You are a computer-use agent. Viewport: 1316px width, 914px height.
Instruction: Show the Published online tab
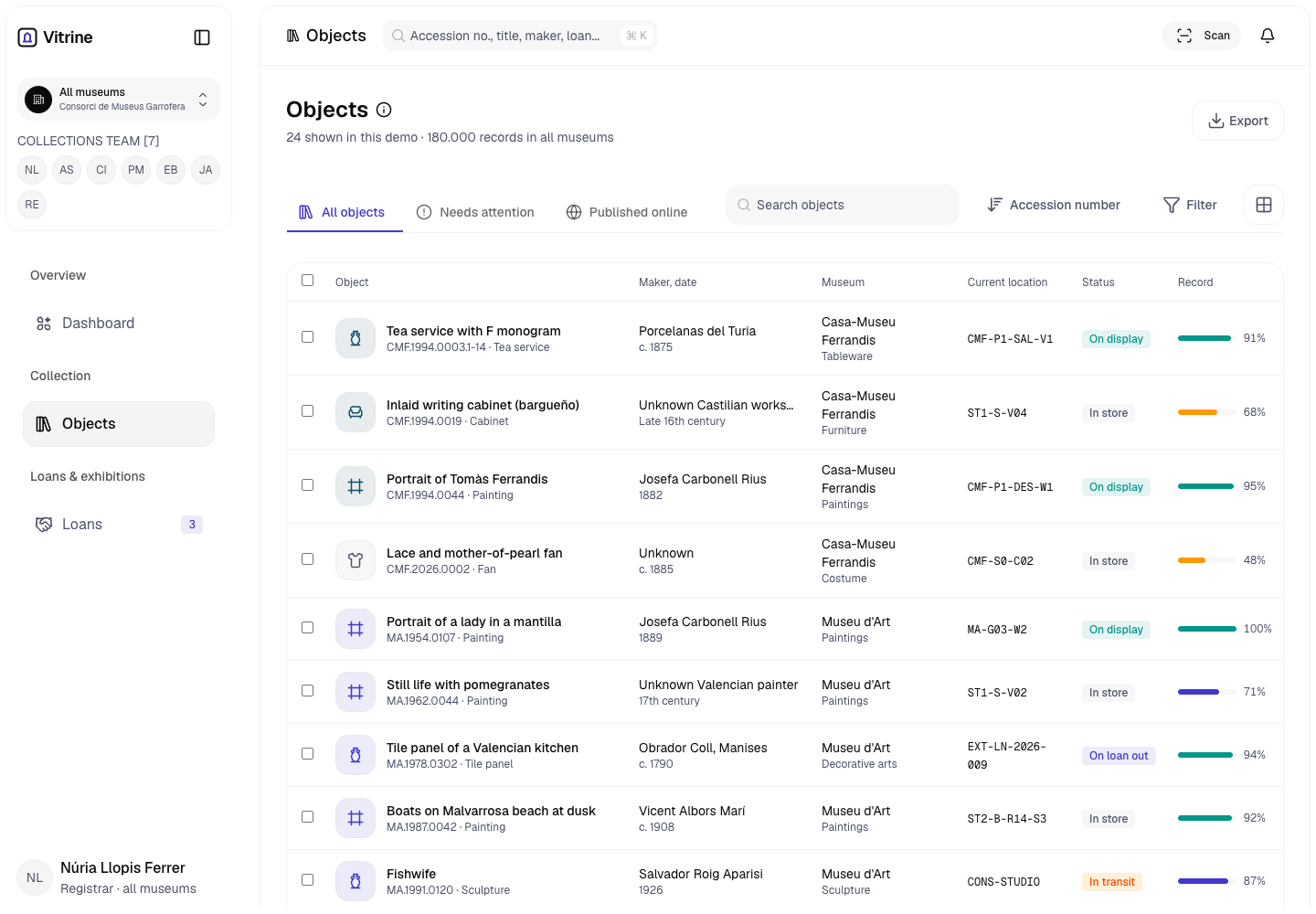point(627,212)
